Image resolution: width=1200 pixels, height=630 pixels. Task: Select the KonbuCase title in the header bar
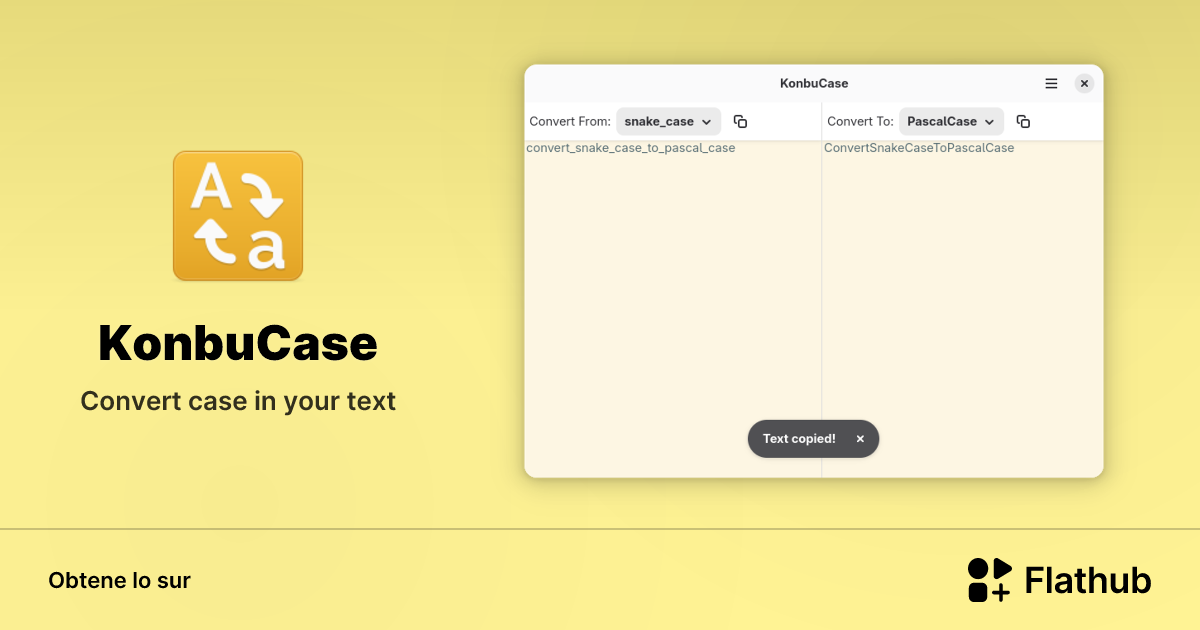click(813, 83)
